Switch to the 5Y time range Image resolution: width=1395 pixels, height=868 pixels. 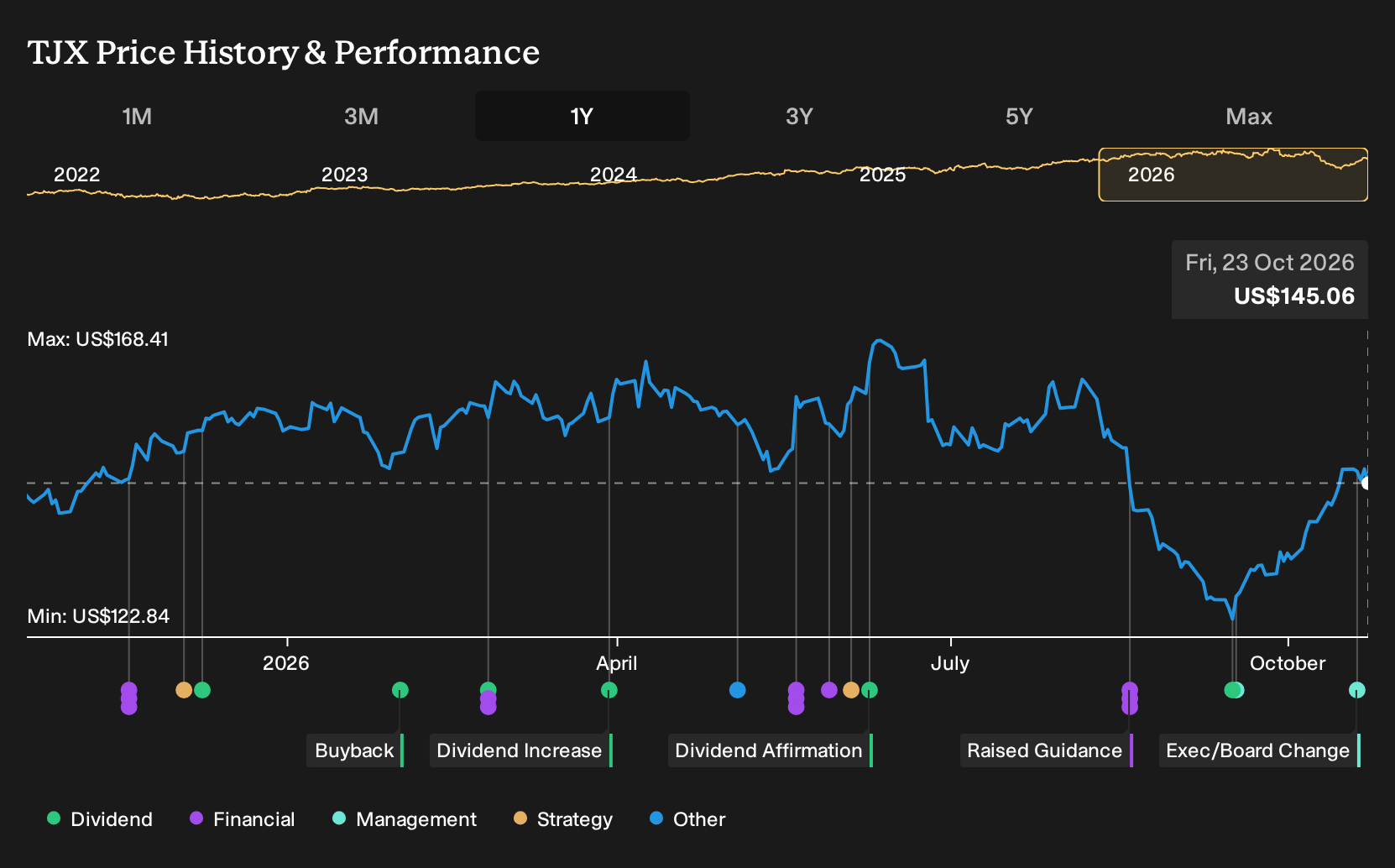click(1019, 116)
